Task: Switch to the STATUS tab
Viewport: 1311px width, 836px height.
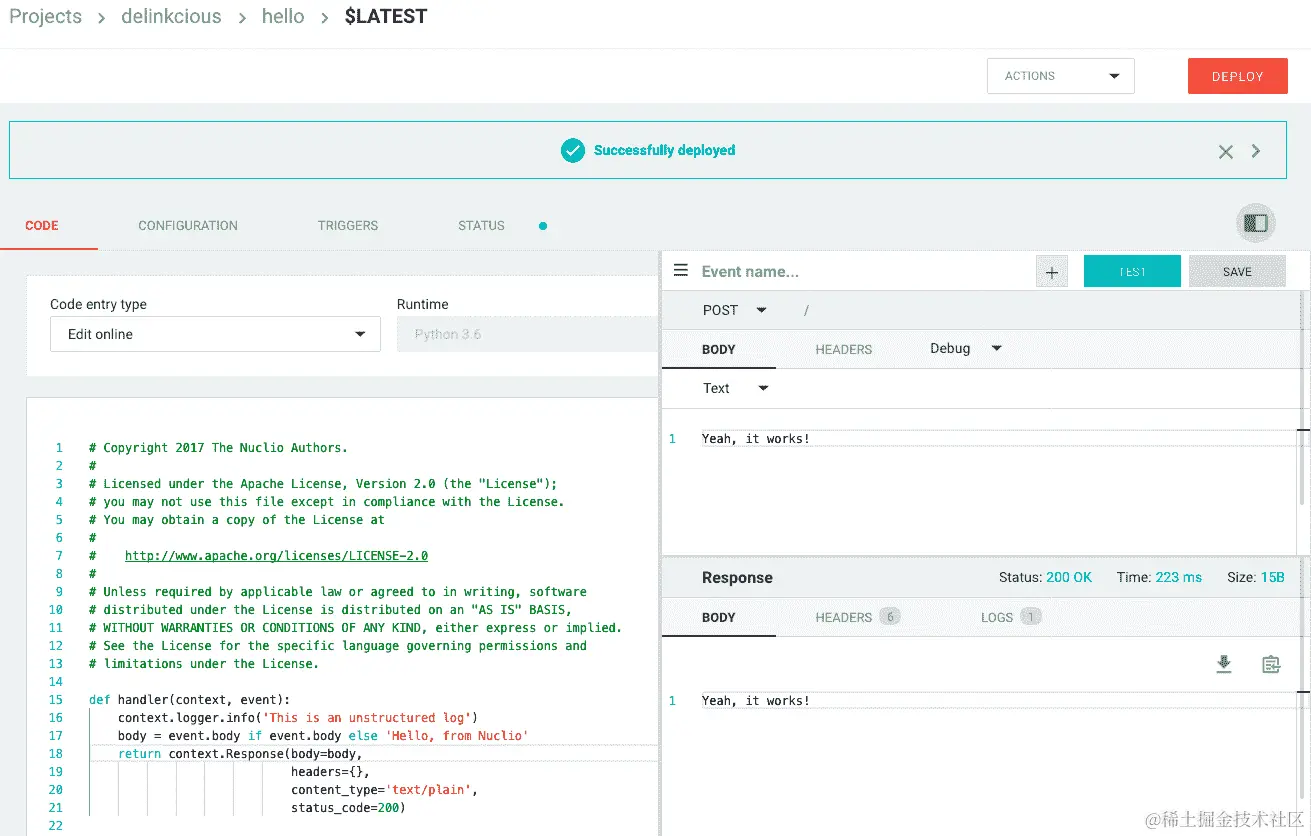Action: [x=481, y=226]
